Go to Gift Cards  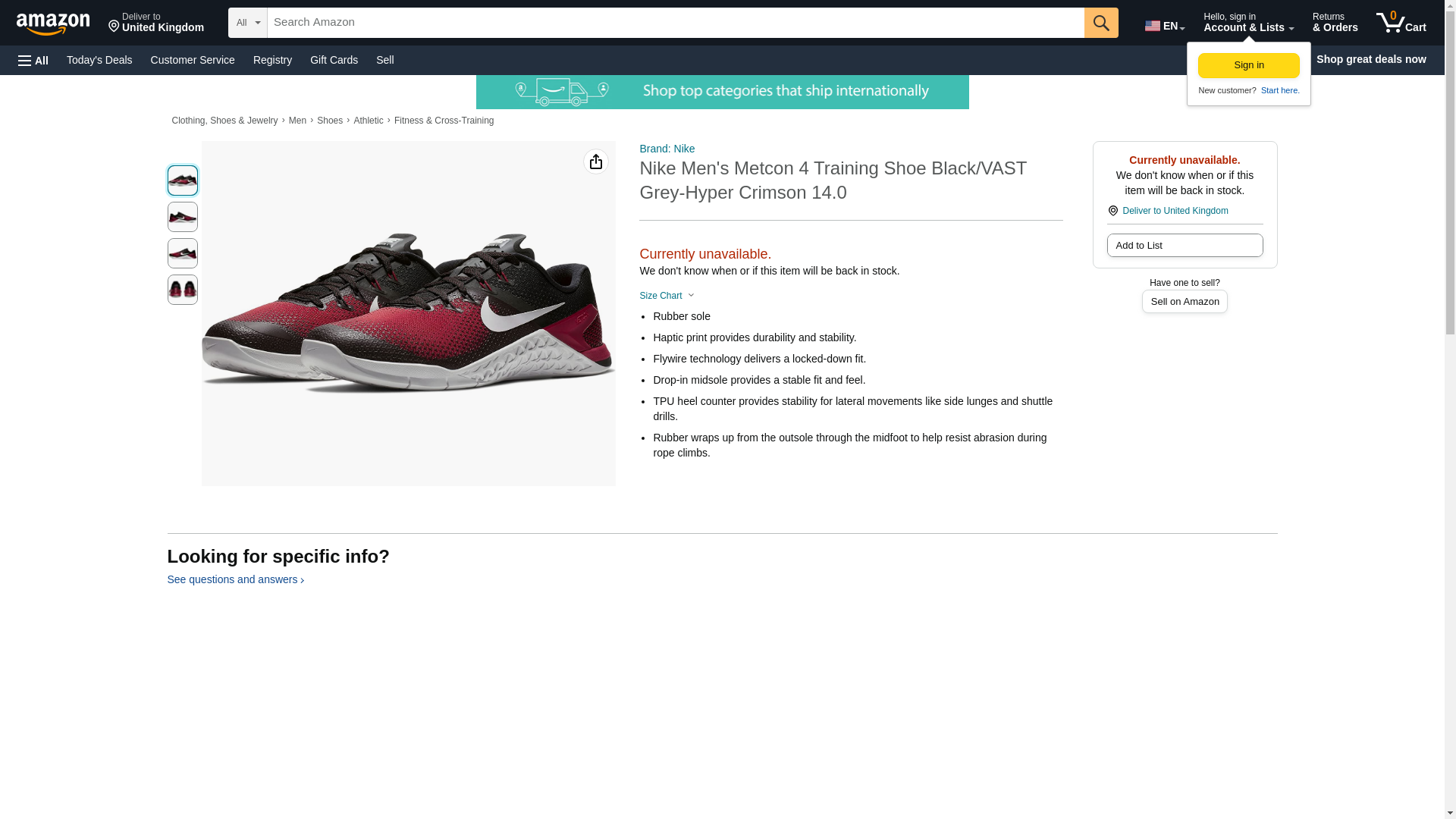click(x=334, y=60)
